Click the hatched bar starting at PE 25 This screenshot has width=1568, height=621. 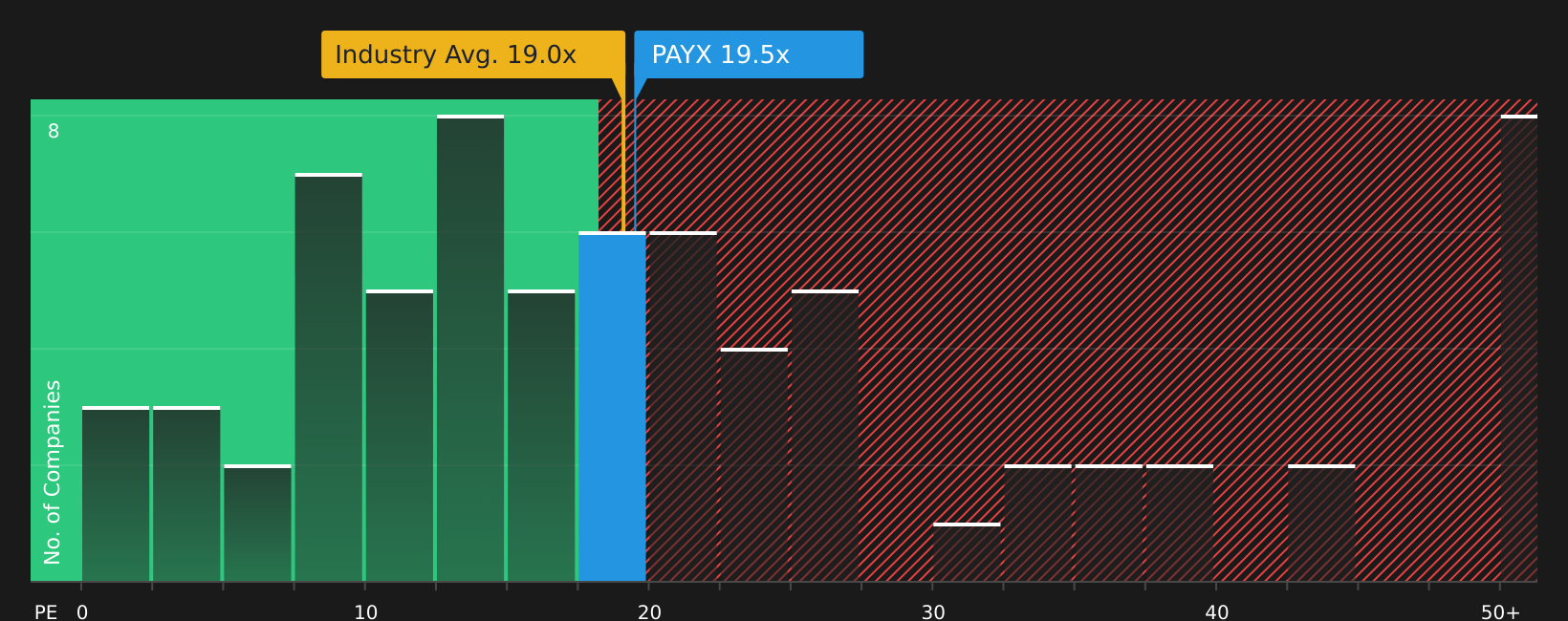pos(825,436)
